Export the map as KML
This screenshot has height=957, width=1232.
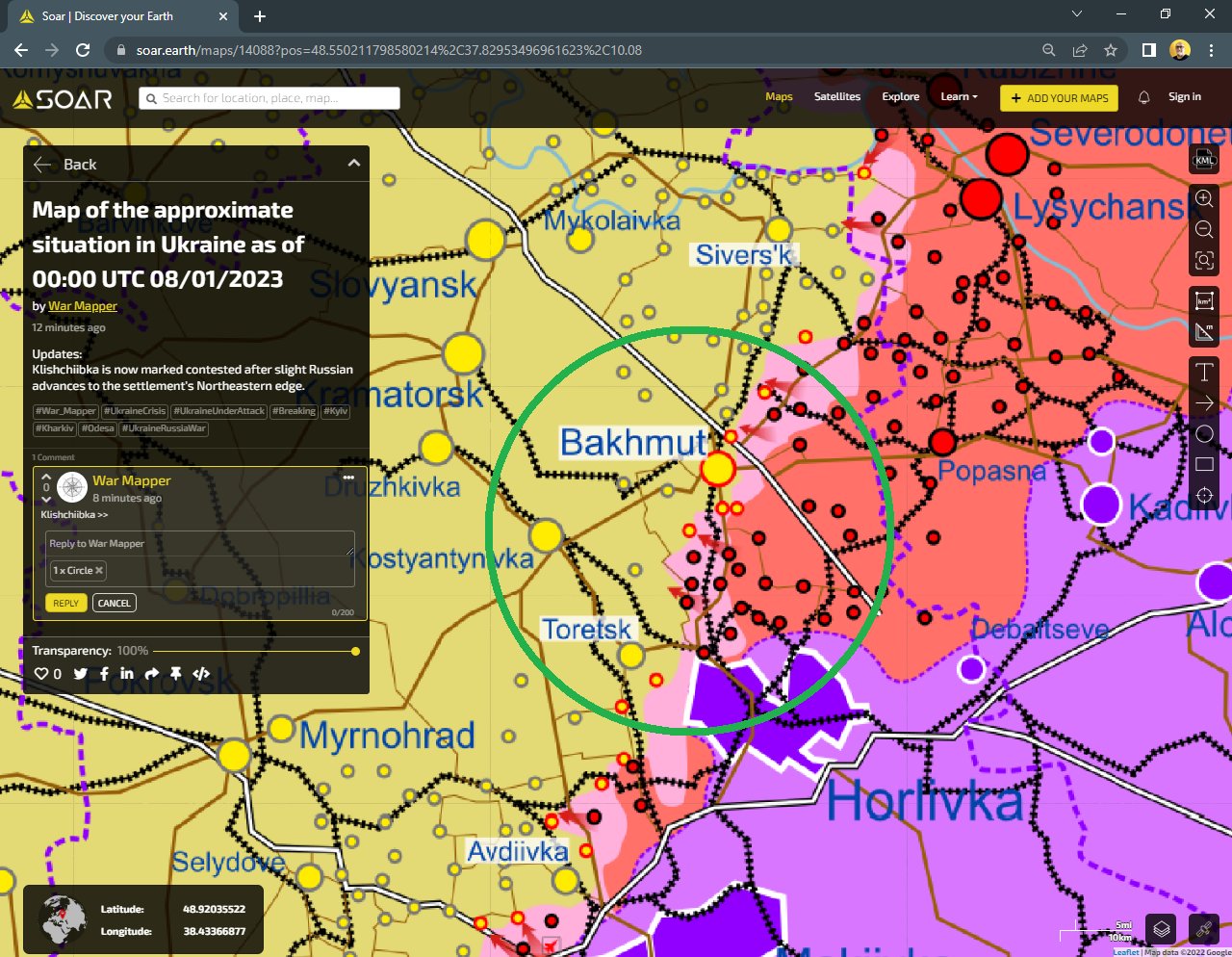(x=1203, y=160)
